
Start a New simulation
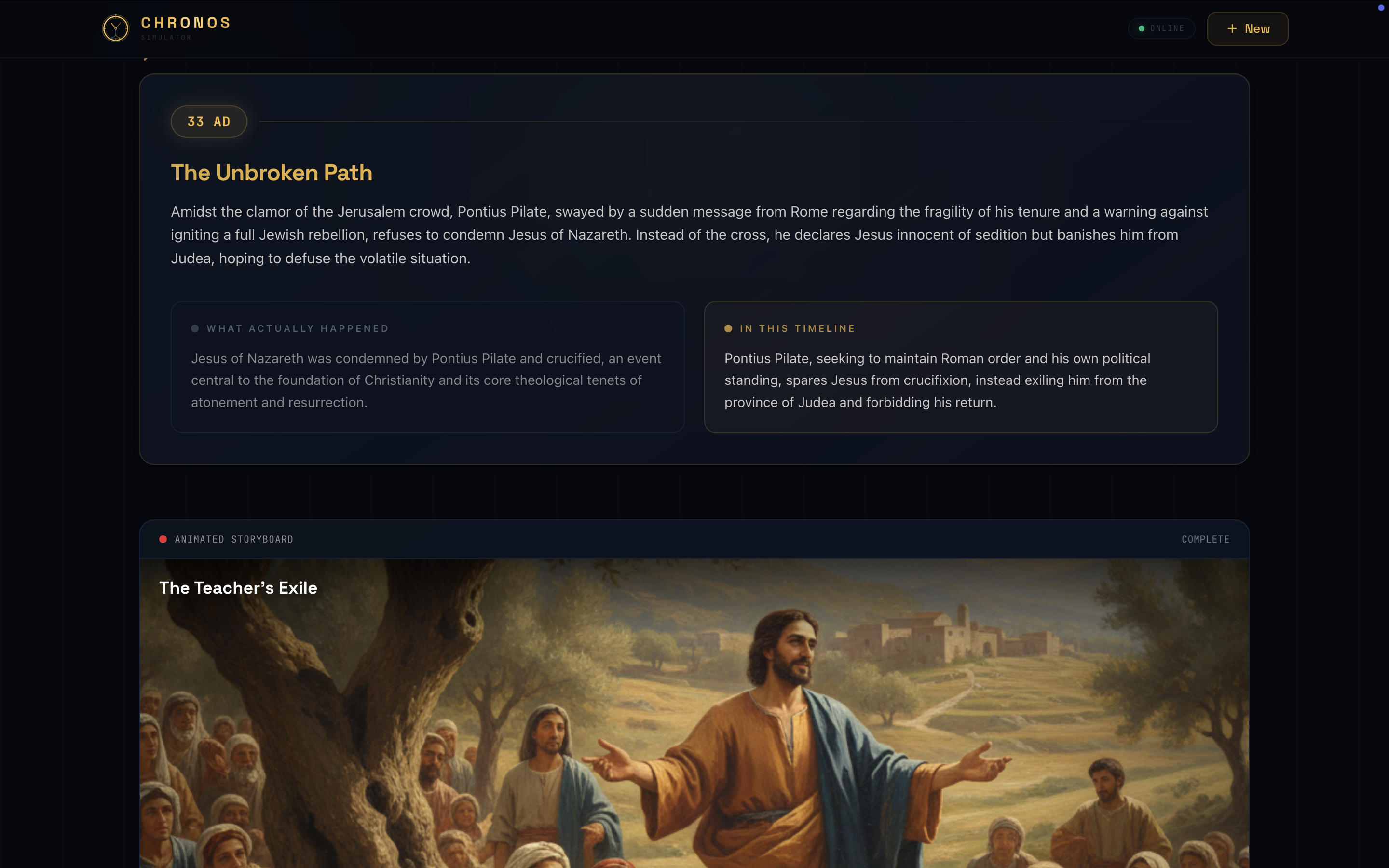(1247, 29)
